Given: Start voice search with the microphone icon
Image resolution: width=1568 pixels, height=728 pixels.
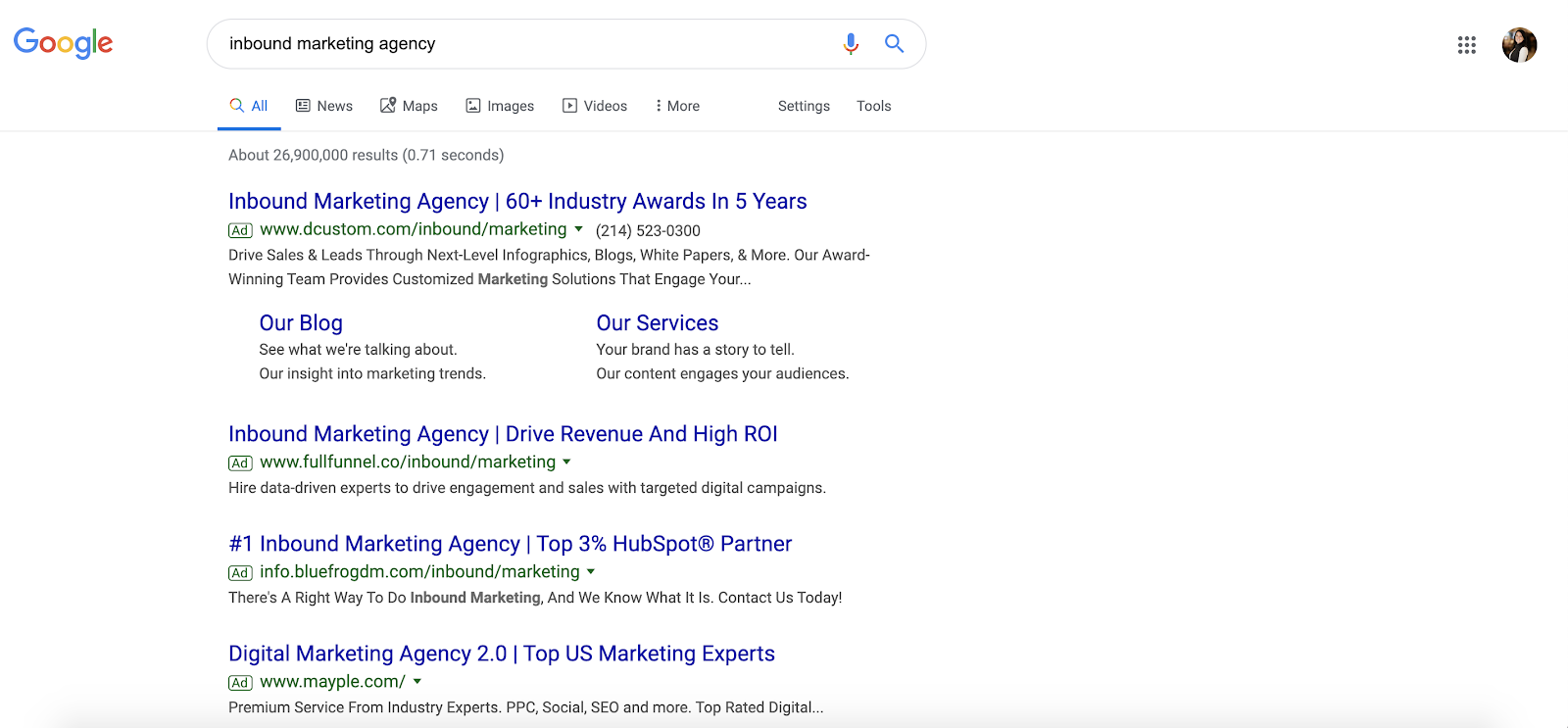Looking at the screenshot, I should click(x=851, y=43).
